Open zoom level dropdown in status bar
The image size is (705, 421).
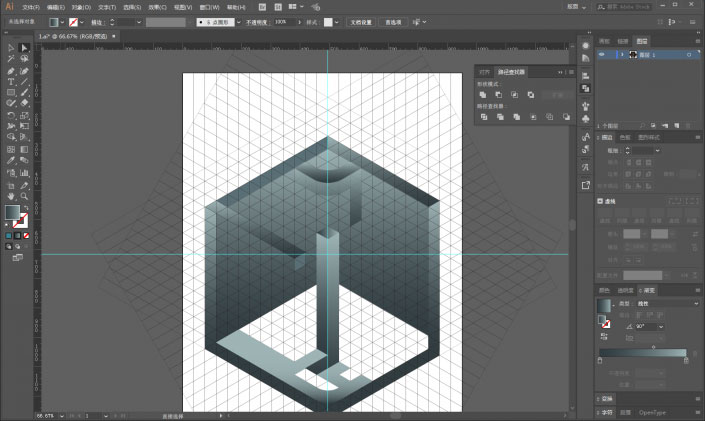[62, 416]
